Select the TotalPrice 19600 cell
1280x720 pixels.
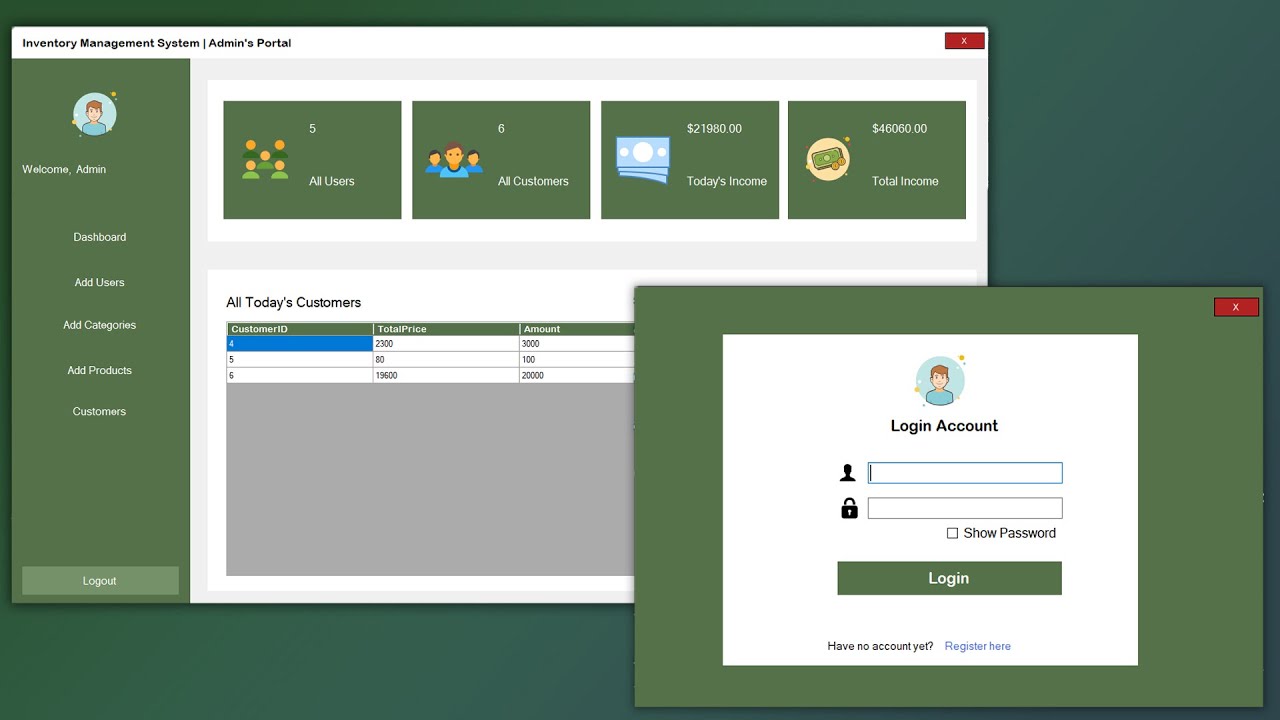(446, 375)
